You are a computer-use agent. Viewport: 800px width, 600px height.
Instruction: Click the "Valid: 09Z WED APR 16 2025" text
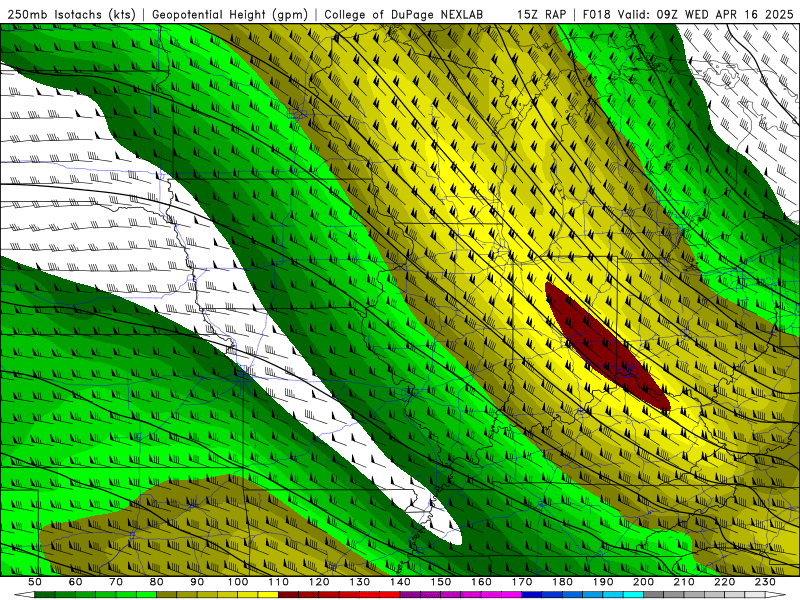[x=706, y=14]
